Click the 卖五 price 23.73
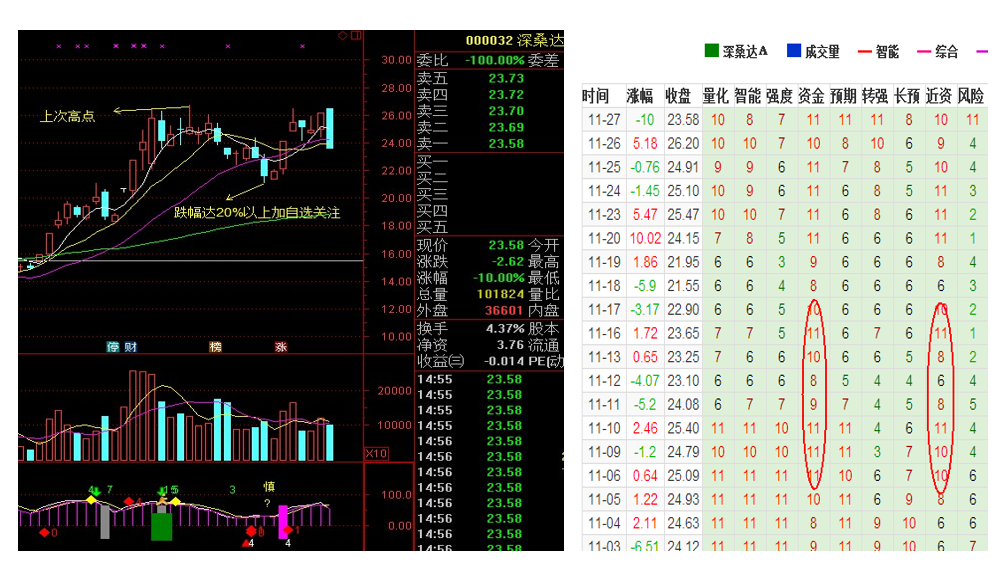The height and width of the screenshot is (573, 1002). coord(506,78)
